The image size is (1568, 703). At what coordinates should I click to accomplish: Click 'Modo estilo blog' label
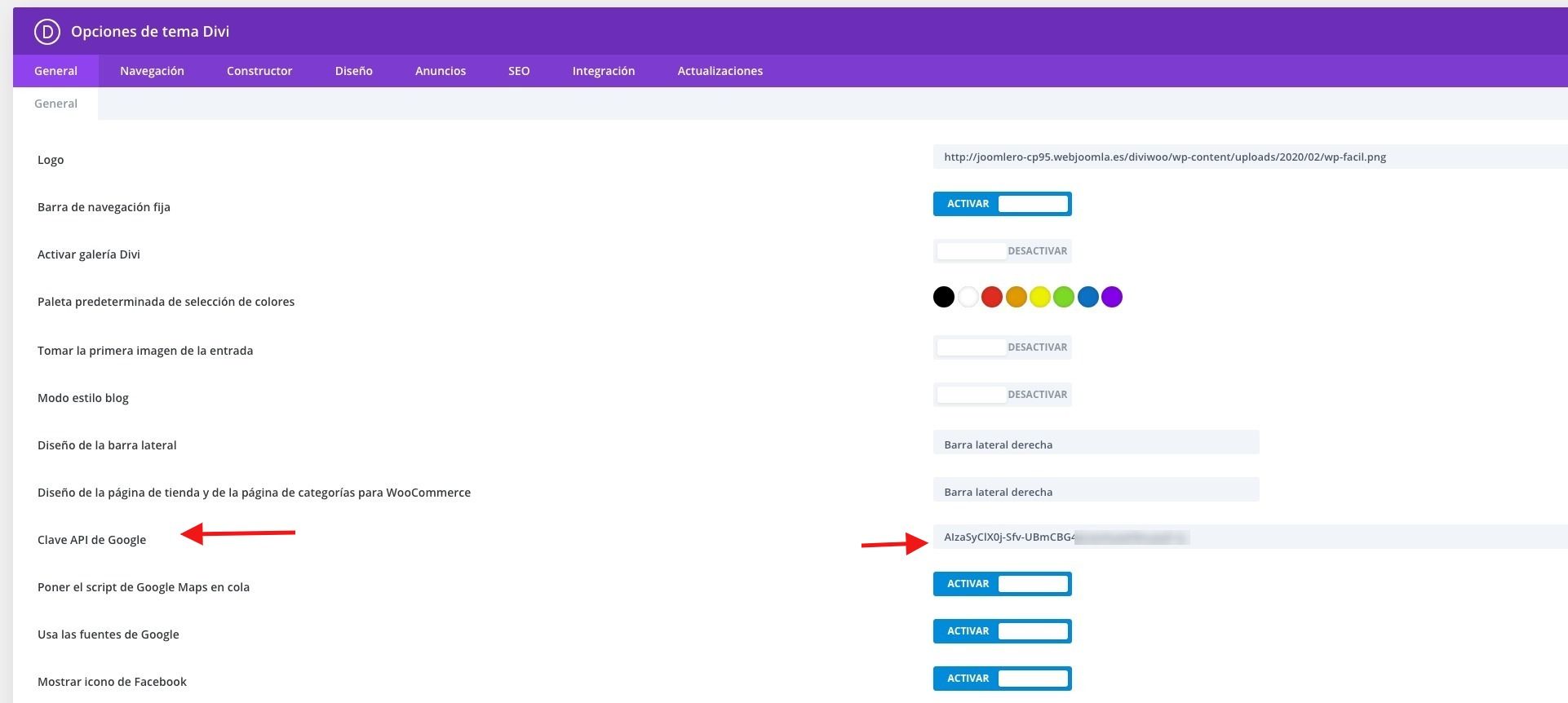tap(83, 398)
